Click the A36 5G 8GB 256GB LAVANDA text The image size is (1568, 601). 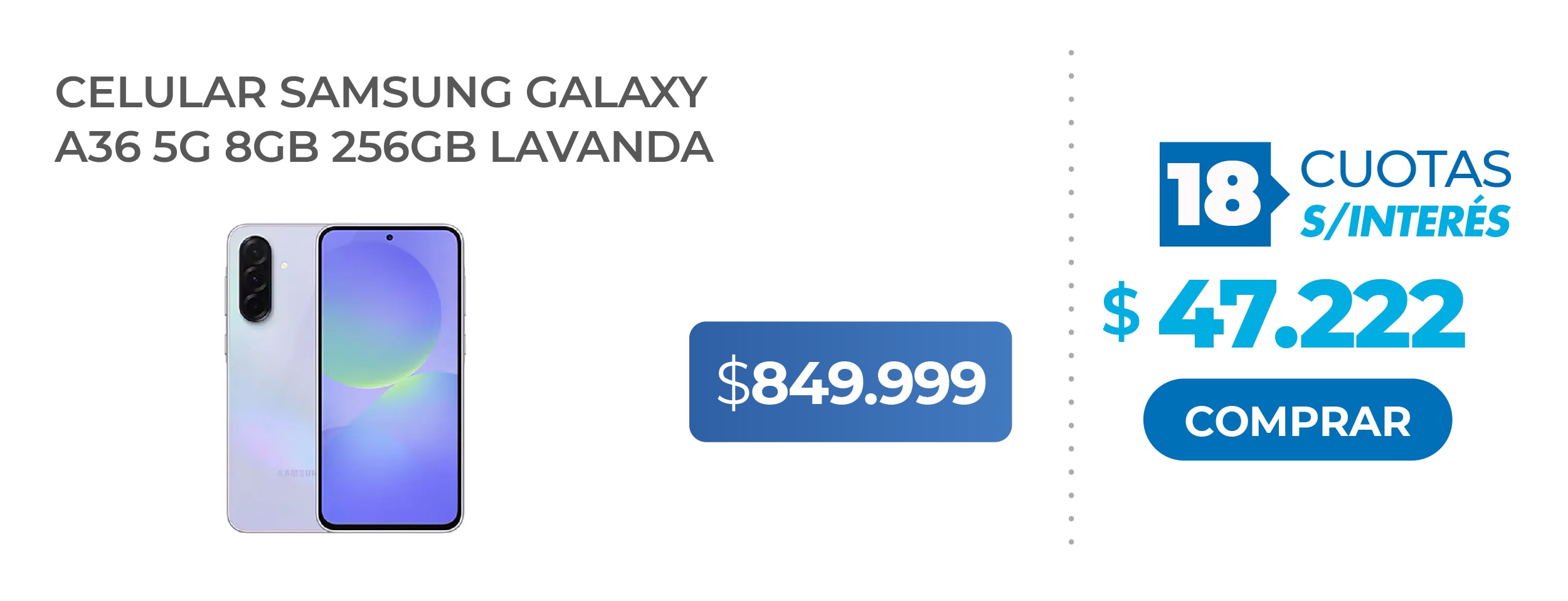click(384, 147)
